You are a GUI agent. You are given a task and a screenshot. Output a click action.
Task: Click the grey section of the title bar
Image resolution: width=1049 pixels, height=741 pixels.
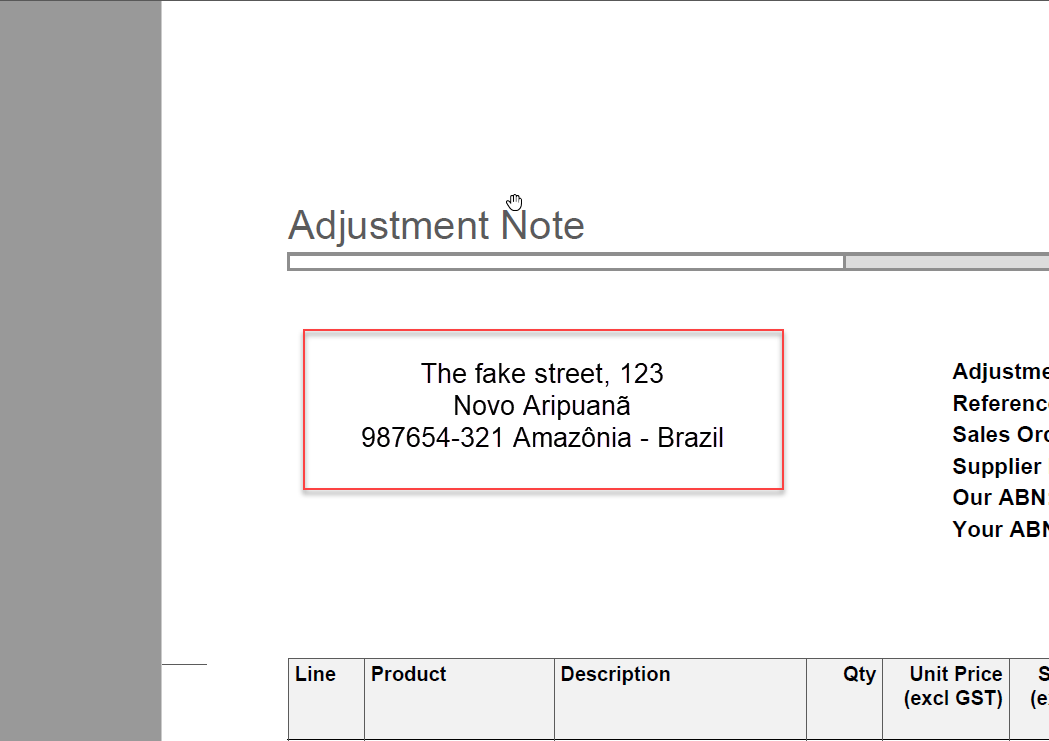tap(947, 262)
